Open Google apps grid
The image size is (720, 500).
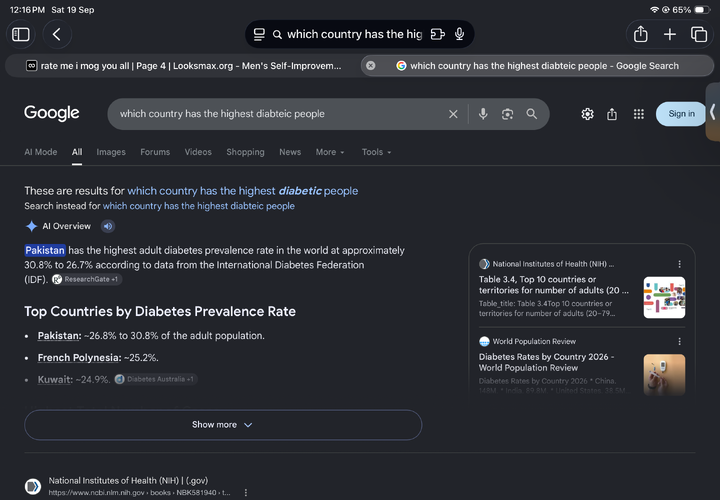639,114
